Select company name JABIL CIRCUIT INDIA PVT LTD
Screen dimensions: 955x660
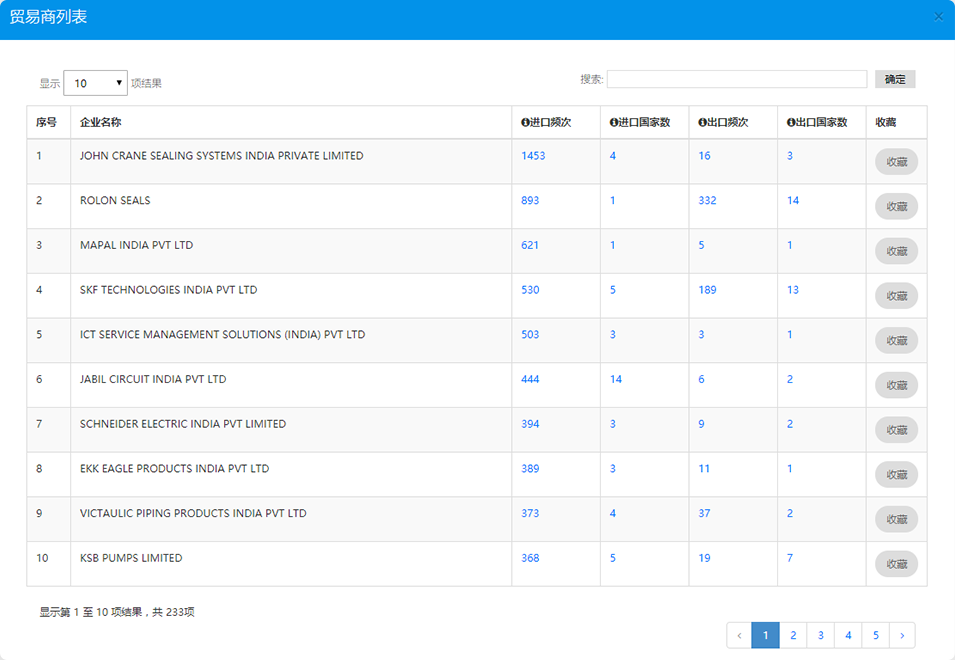coord(153,379)
